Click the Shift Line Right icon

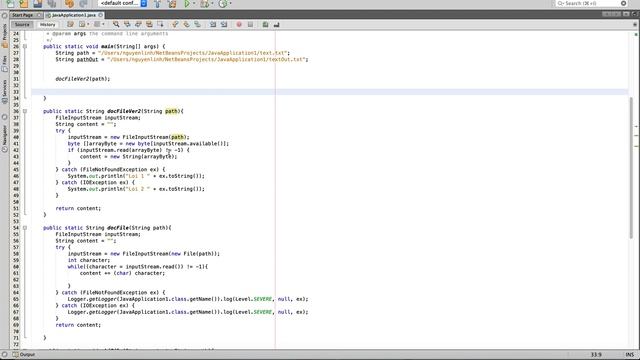coord(224,24)
